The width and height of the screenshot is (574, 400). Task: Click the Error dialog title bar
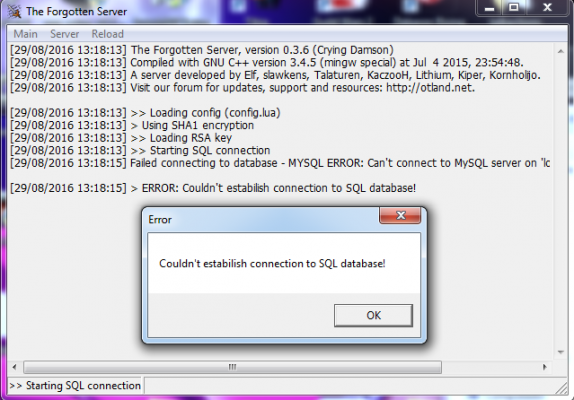(x=262, y=220)
